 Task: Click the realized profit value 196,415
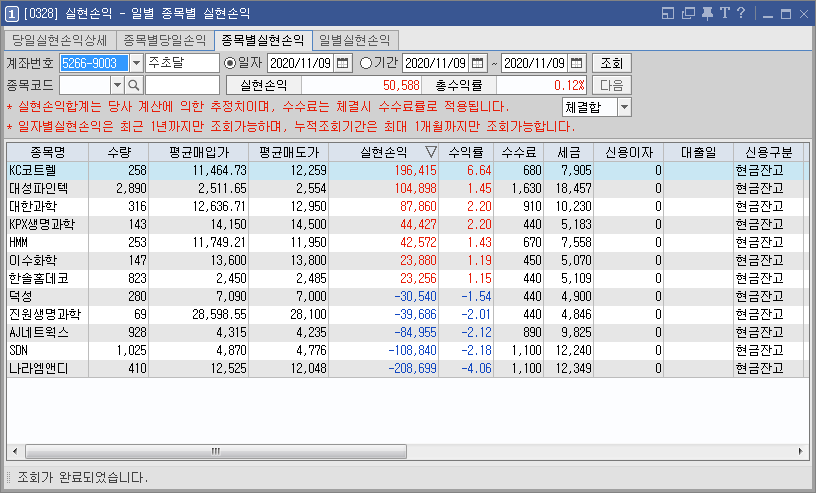coord(415,171)
